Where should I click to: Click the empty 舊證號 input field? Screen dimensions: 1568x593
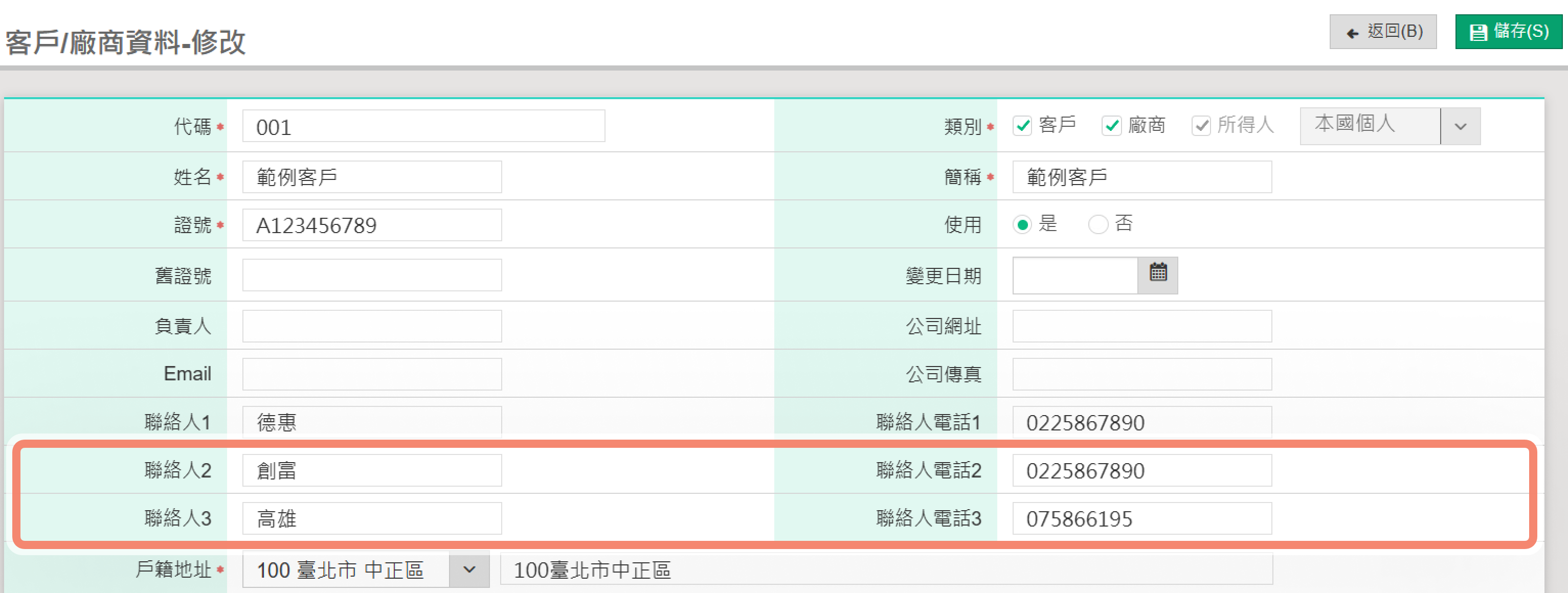pos(371,275)
